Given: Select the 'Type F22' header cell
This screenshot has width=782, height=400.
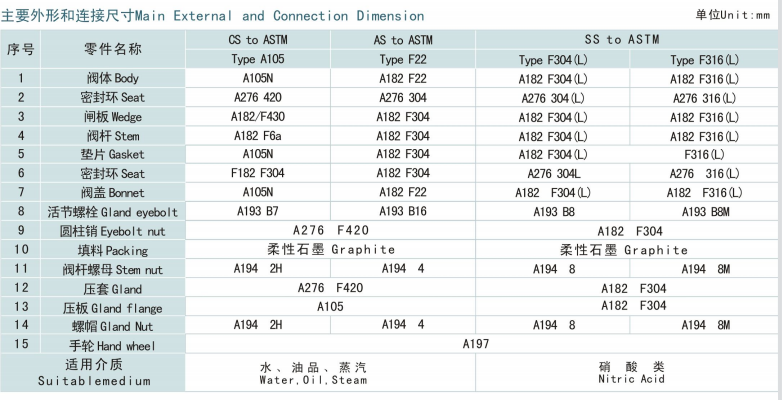Looking at the screenshot, I should point(403,59).
